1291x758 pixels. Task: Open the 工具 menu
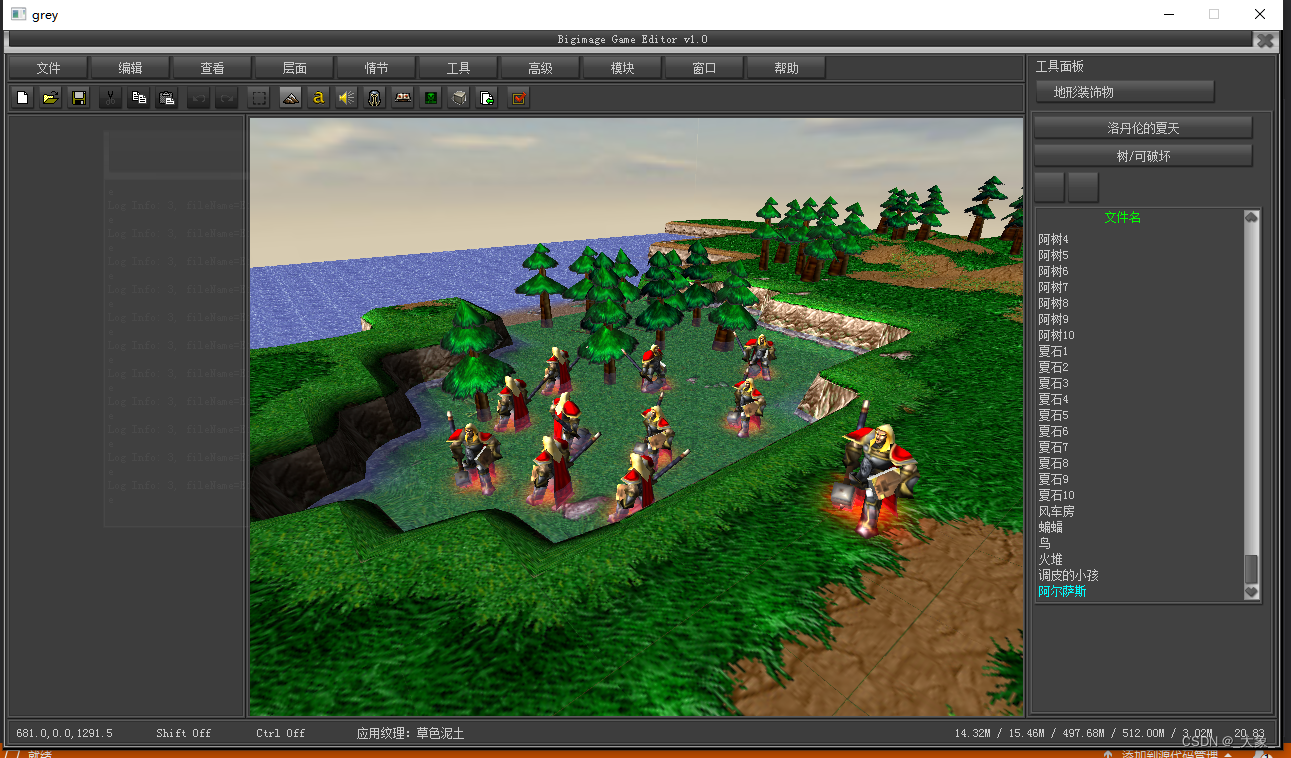click(x=458, y=68)
